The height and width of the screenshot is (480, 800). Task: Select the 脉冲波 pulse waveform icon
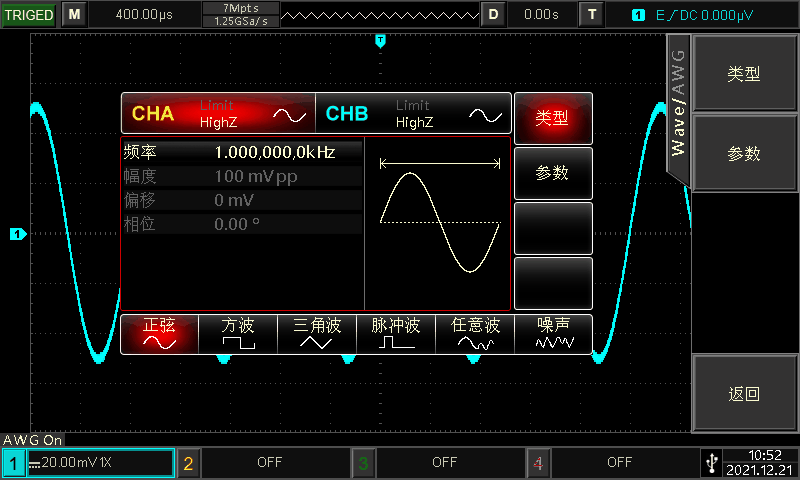pyautogui.click(x=395, y=334)
